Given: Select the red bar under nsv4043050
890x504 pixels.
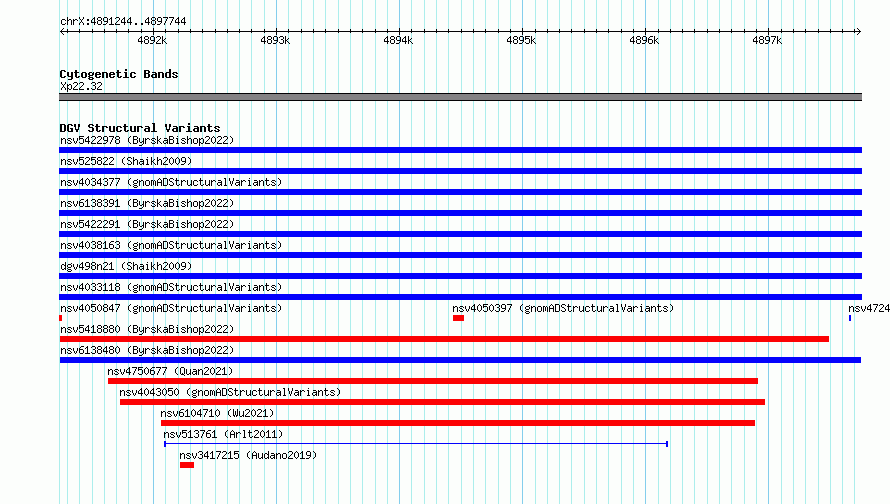Looking at the screenshot, I should [442, 402].
